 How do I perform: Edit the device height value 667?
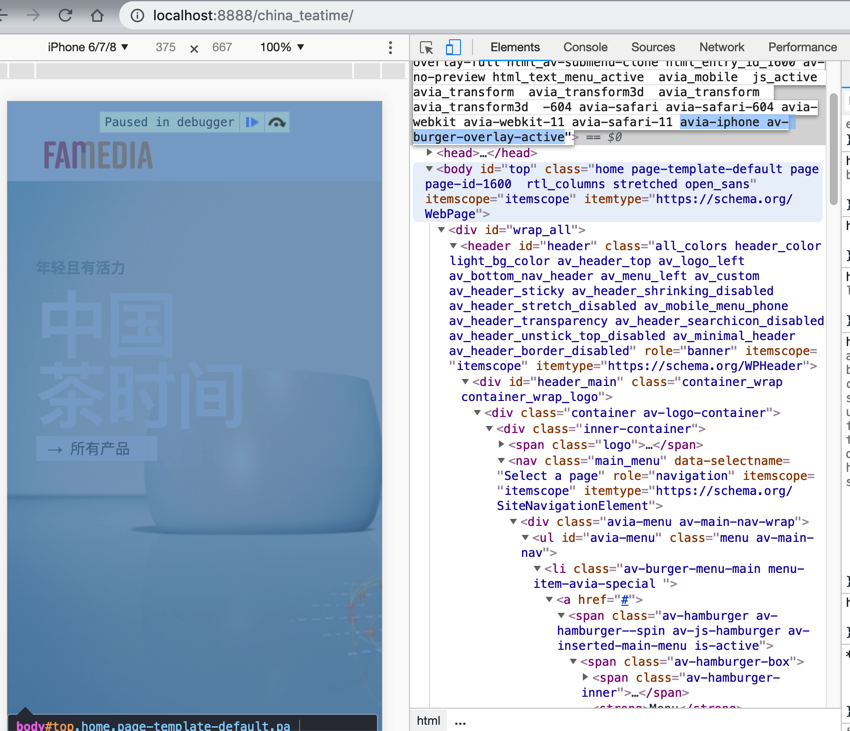coord(222,47)
